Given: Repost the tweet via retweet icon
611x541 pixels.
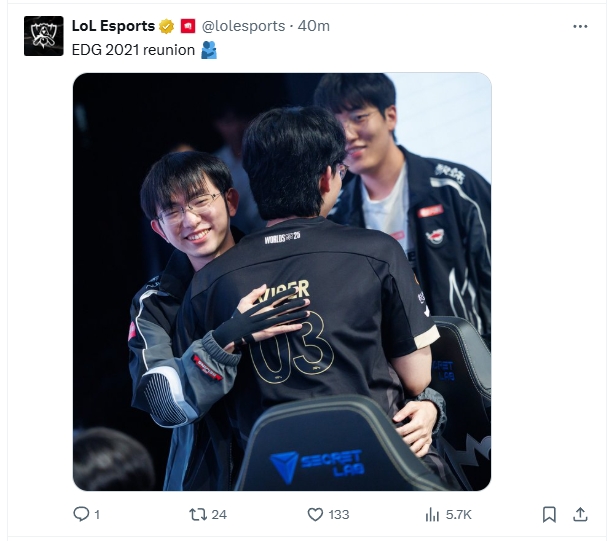Looking at the screenshot, I should tap(198, 514).
